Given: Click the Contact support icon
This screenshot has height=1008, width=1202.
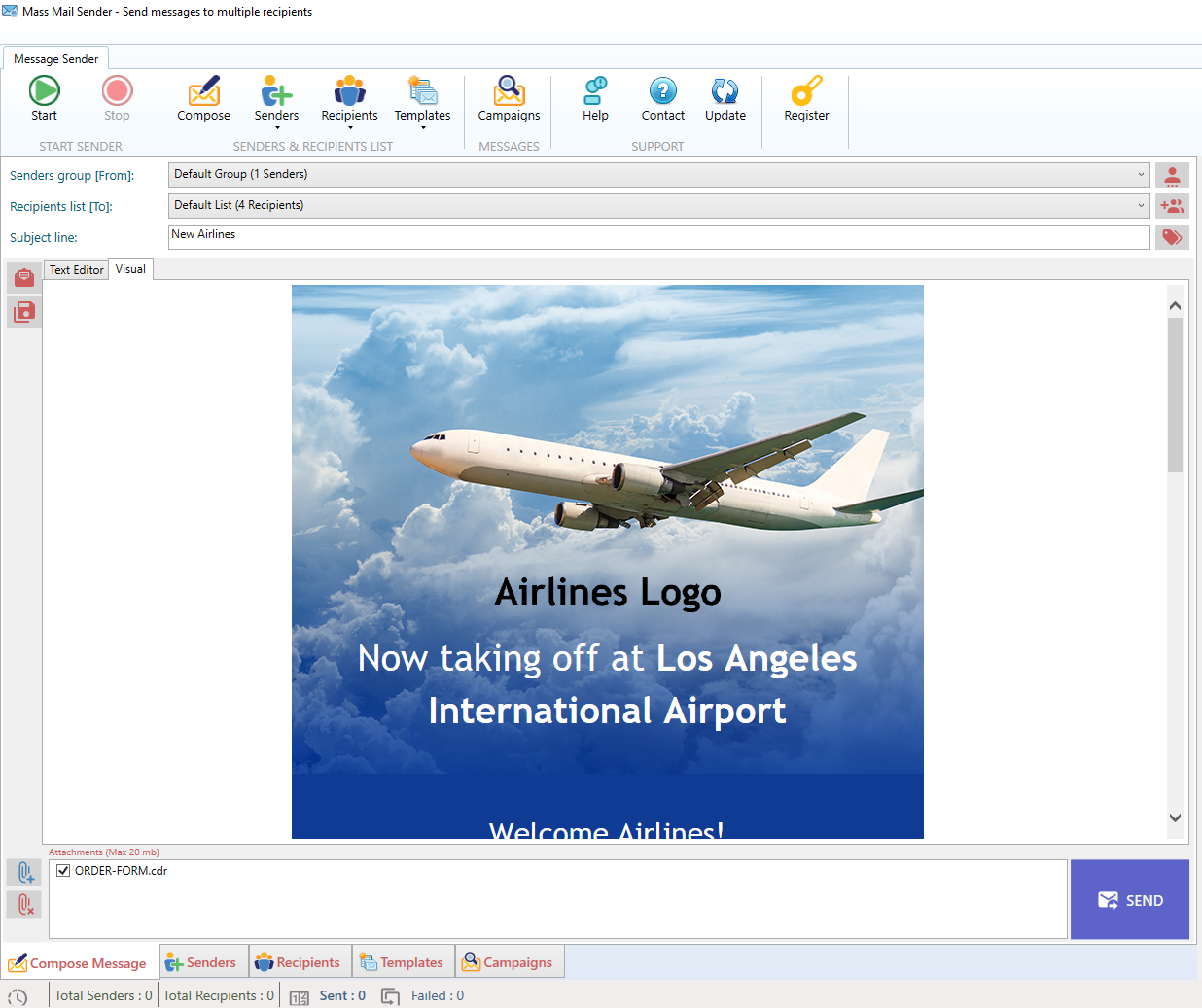Looking at the screenshot, I should [x=662, y=91].
